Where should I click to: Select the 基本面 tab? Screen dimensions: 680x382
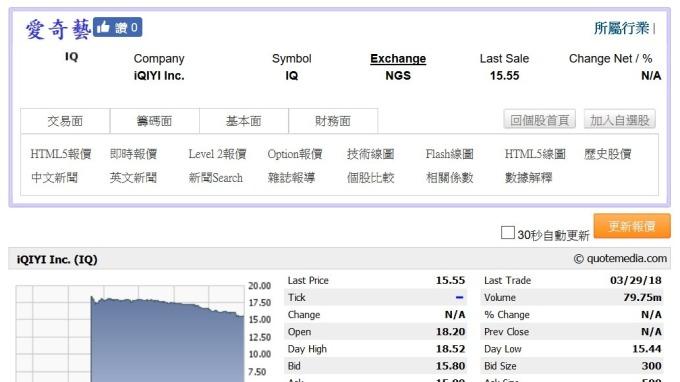point(244,121)
